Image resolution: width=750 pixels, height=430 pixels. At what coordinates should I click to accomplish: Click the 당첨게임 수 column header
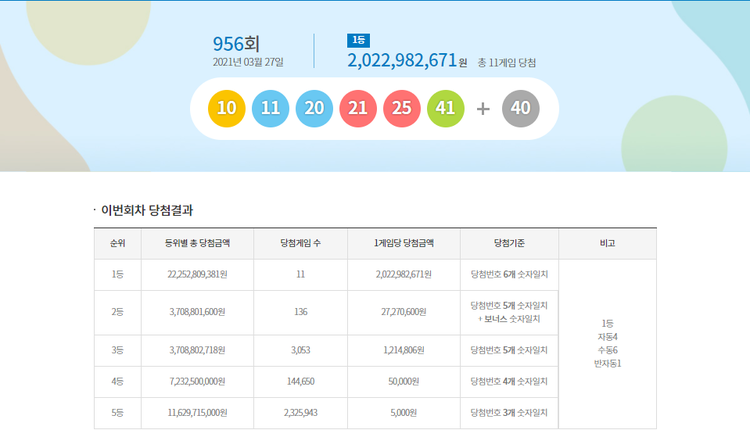(300, 243)
